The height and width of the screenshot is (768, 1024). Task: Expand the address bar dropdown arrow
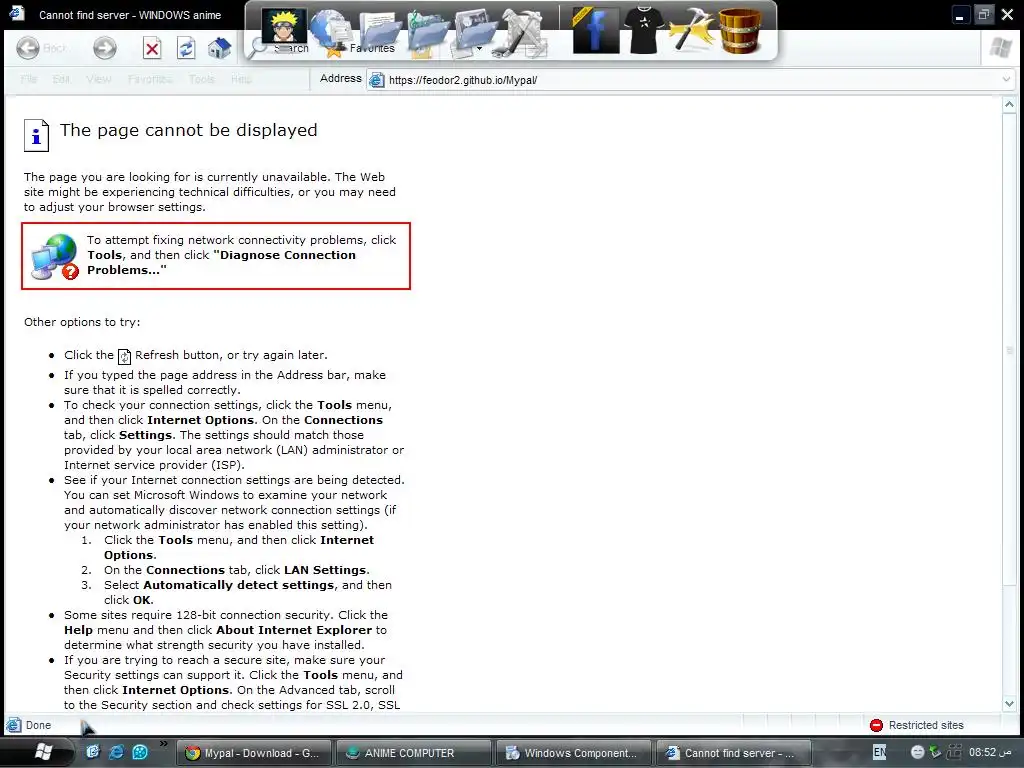pos(1006,80)
